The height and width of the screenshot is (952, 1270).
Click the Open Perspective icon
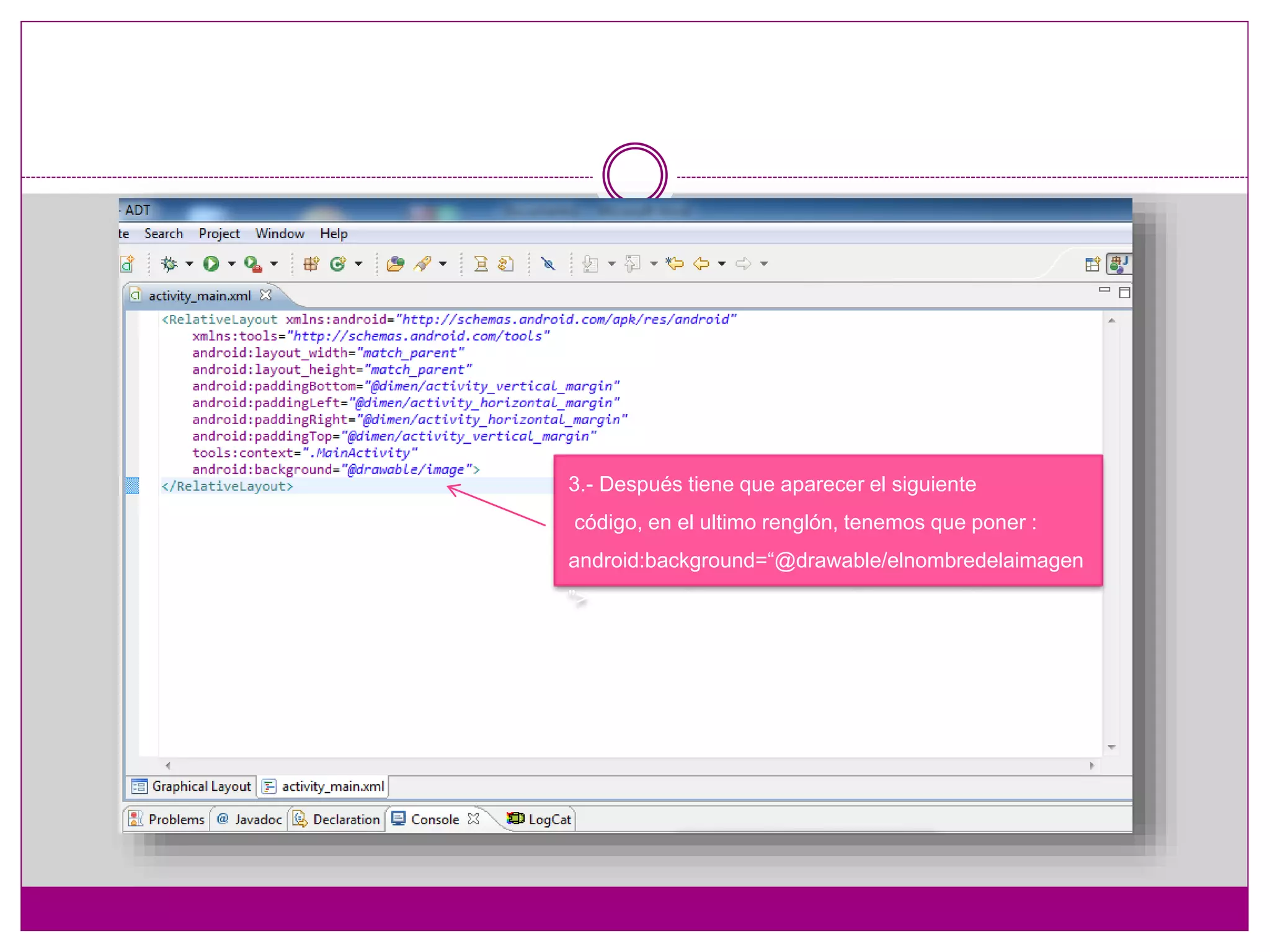pyautogui.click(x=1093, y=264)
